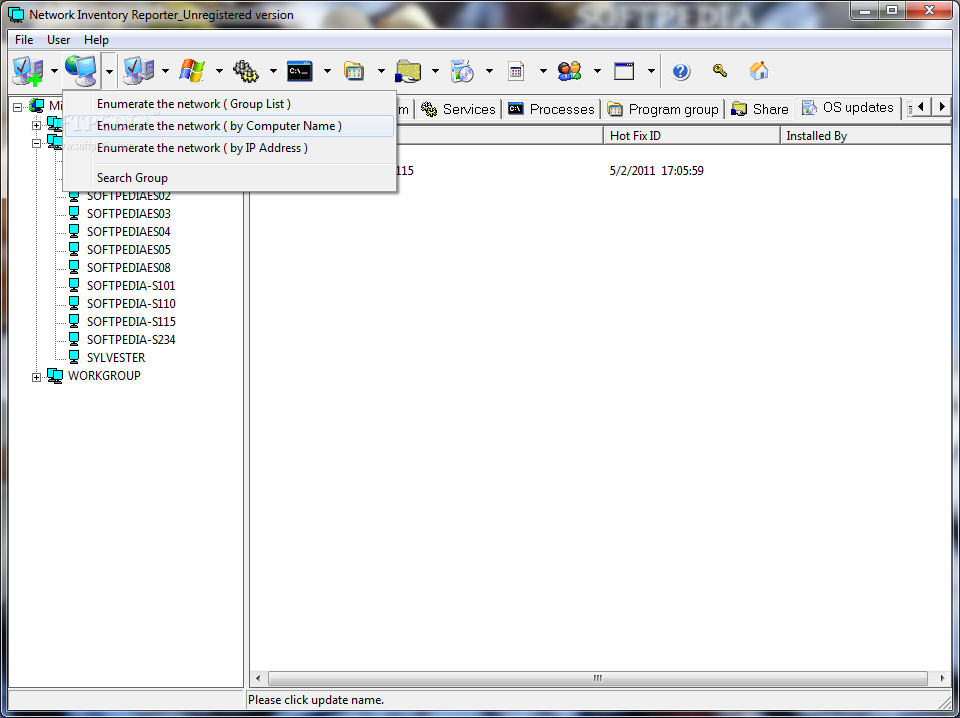
Task: Open dropdown arrow beside Windows flag icon
Action: coord(219,71)
